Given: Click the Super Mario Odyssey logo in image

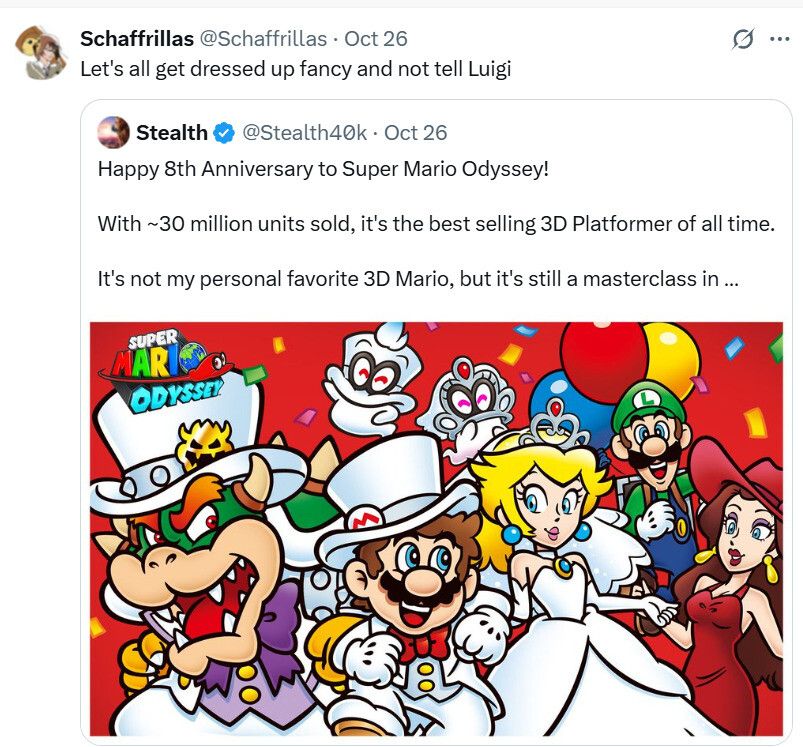Looking at the screenshot, I should tap(162, 368).
